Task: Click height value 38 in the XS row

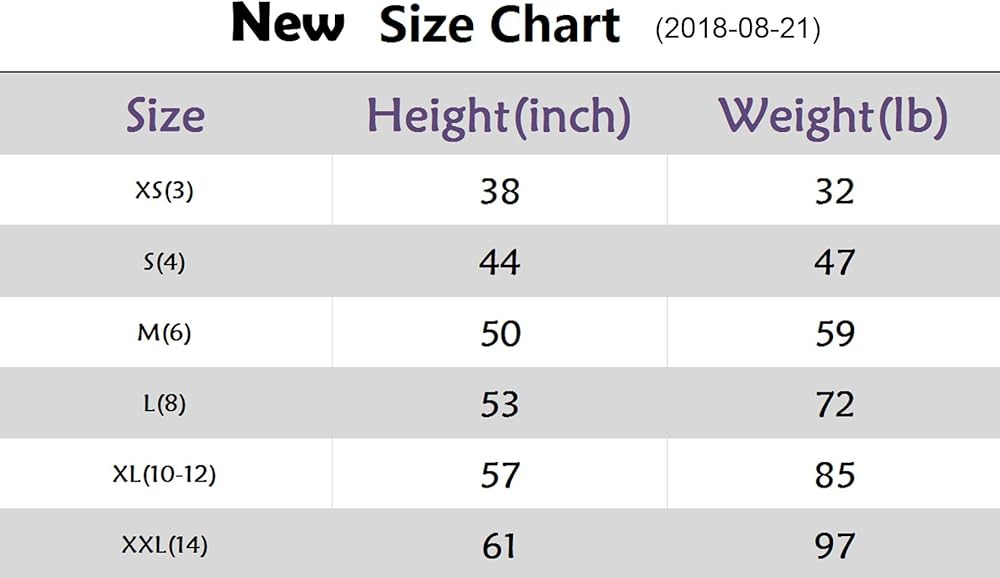Action: tap(499, 190)
